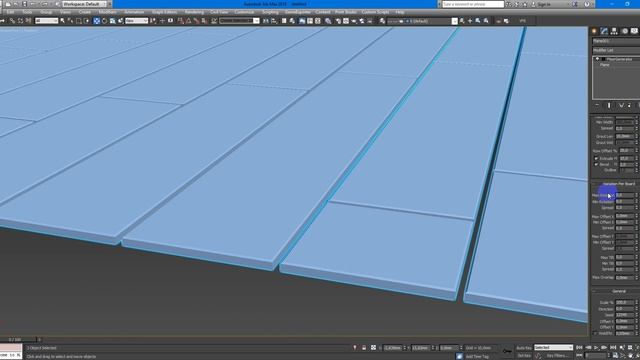Click Add Time Tag in status bar
The height and width of the screenshot is (360, 640).
click(x=477, y=356)
